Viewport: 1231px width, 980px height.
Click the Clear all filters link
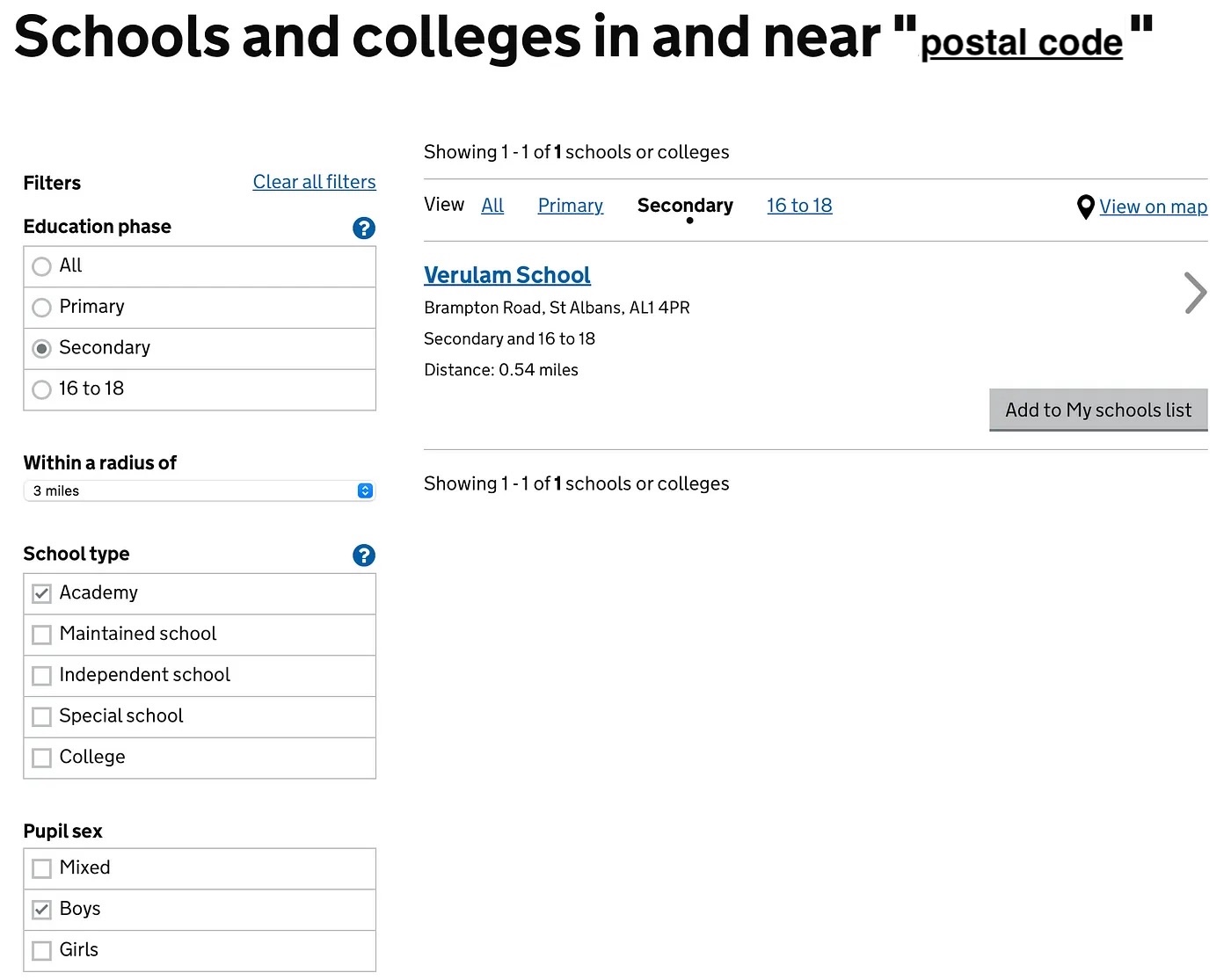tap(314, 182)
